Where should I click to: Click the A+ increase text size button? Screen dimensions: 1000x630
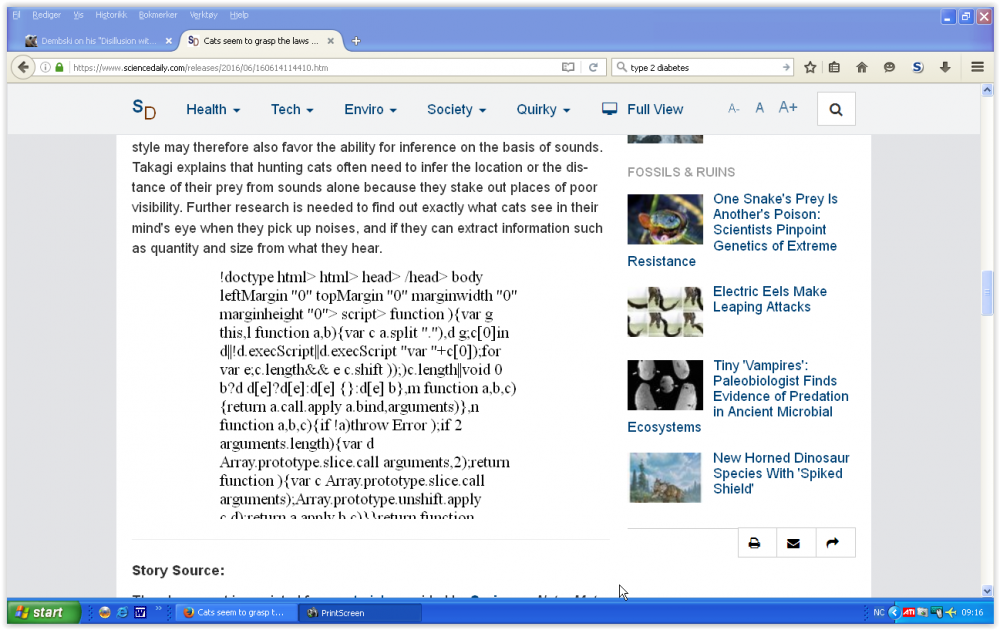tap(788, 108)
